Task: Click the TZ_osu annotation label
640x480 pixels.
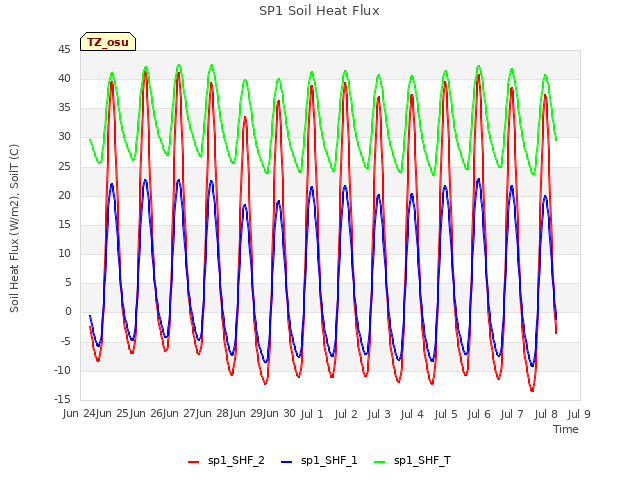Action: click(x=108, y=42)
